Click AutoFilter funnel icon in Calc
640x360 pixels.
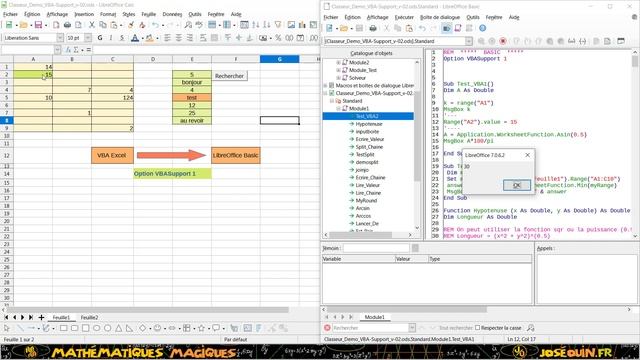[278, 25]
